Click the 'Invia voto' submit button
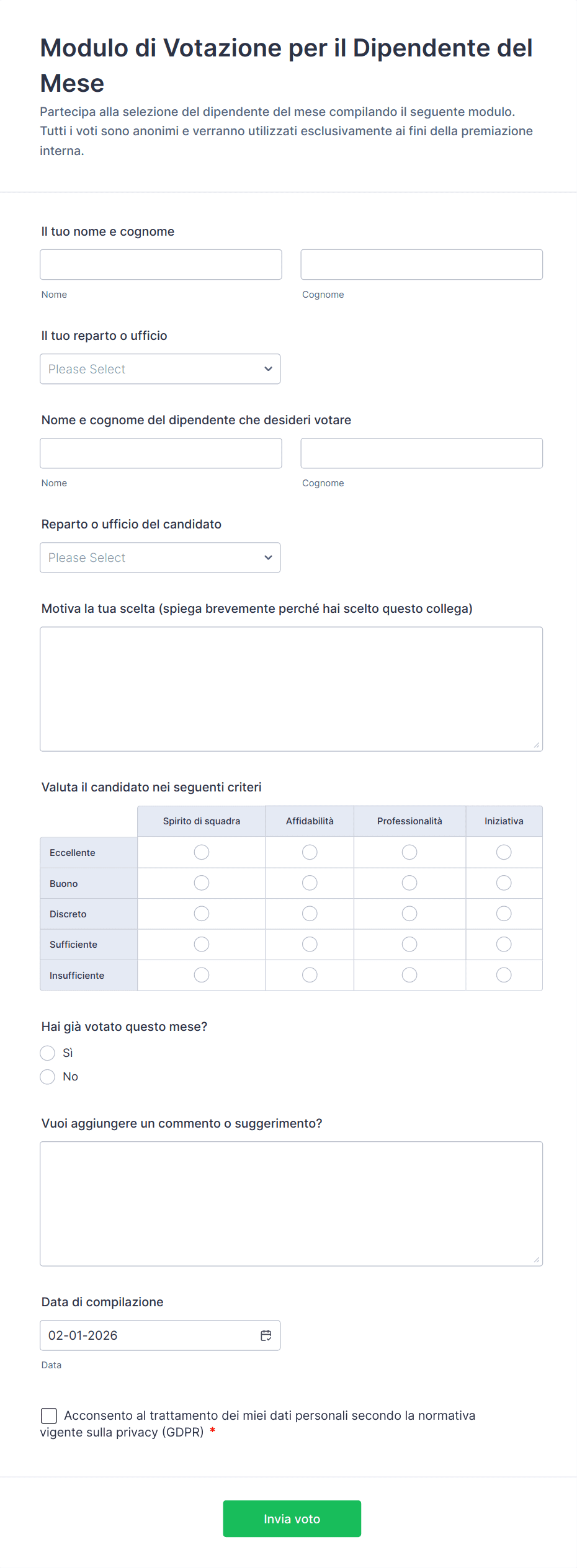This screenshot has height=1568, width=577. click(x=292, y=1518)
